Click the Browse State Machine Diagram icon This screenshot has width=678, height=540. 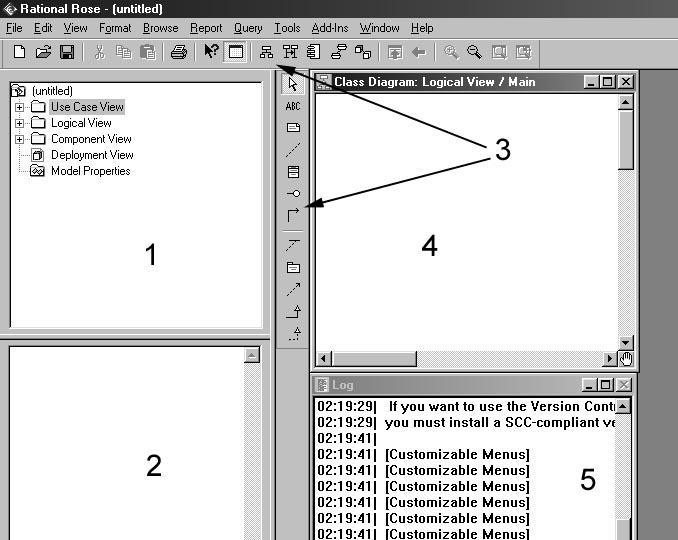pos(339,52)
